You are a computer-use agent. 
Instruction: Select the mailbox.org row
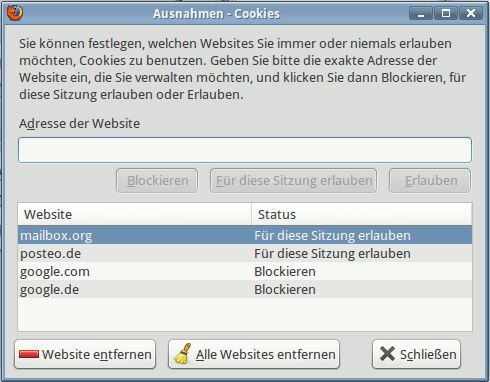click(x=245, y=235)
